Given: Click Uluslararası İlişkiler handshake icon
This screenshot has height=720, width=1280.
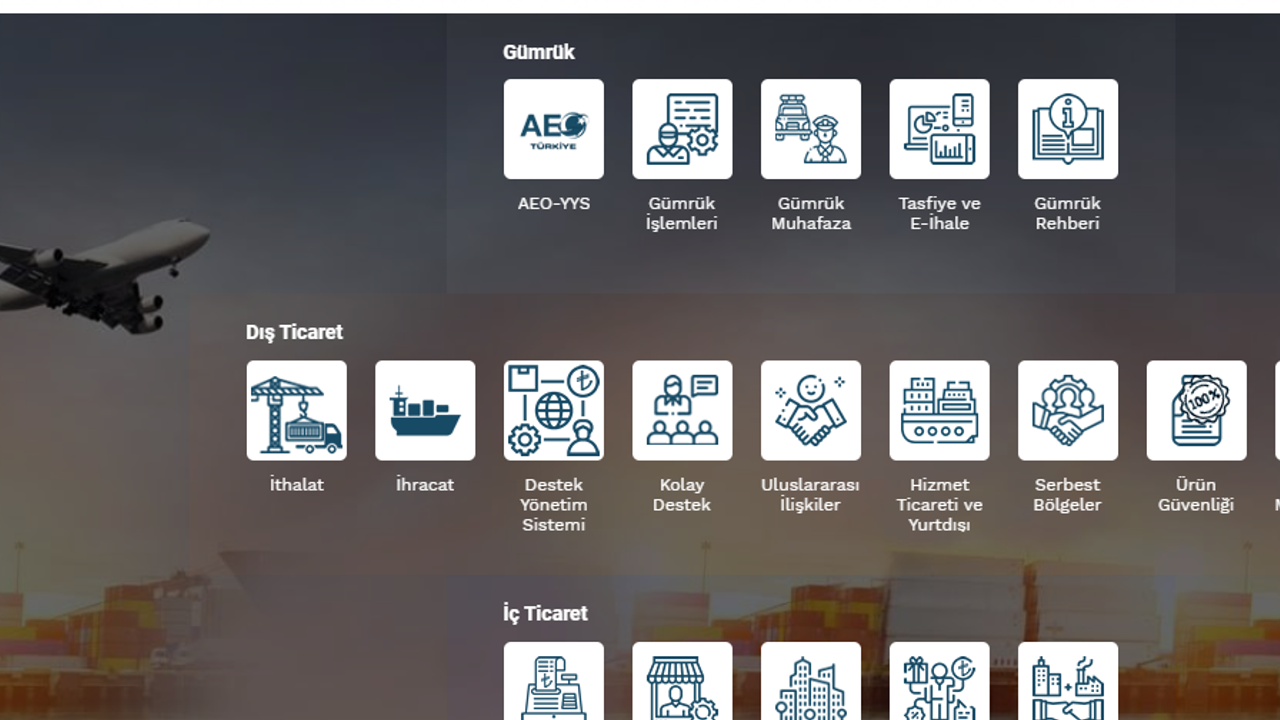Looking at the screenshot, I should [810, 410].
